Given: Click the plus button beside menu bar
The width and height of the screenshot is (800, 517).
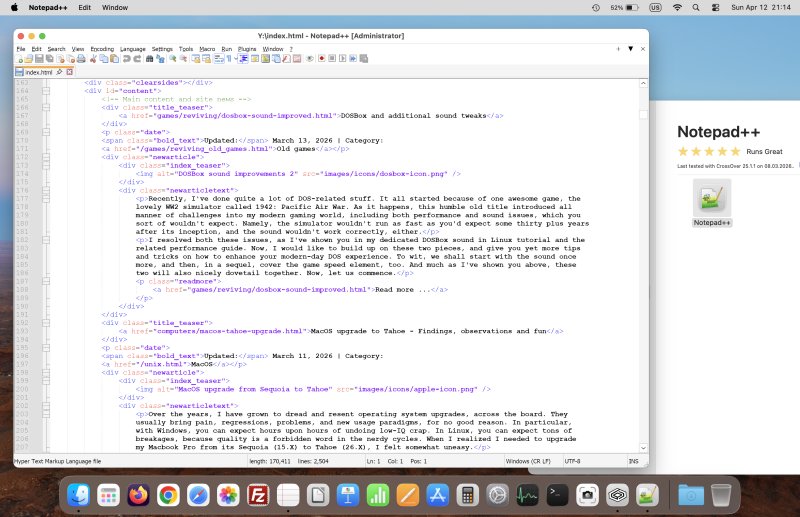Looking at the screenshot, I should [x=618, y=48].
